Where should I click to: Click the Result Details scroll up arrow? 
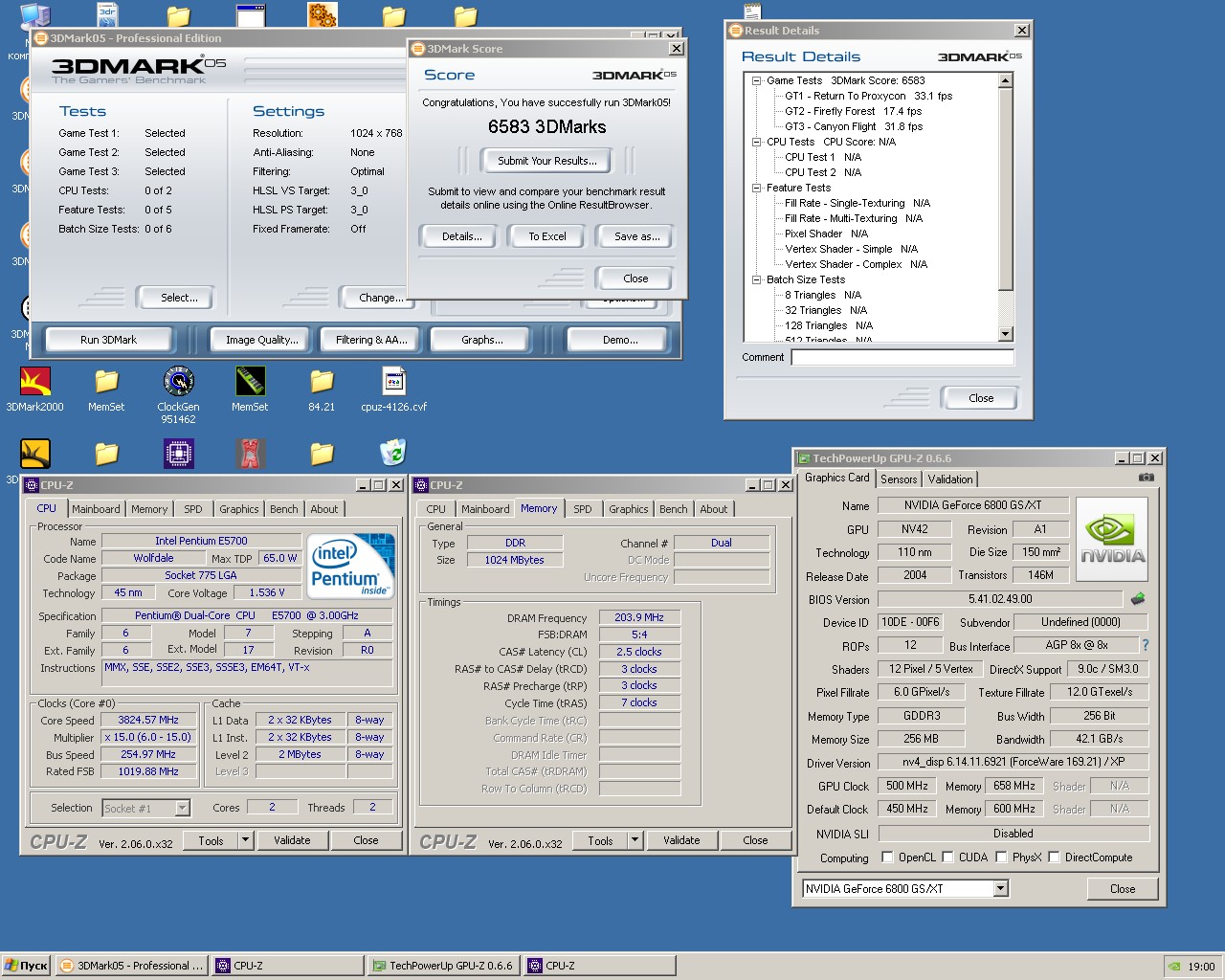coord(1005,80)
